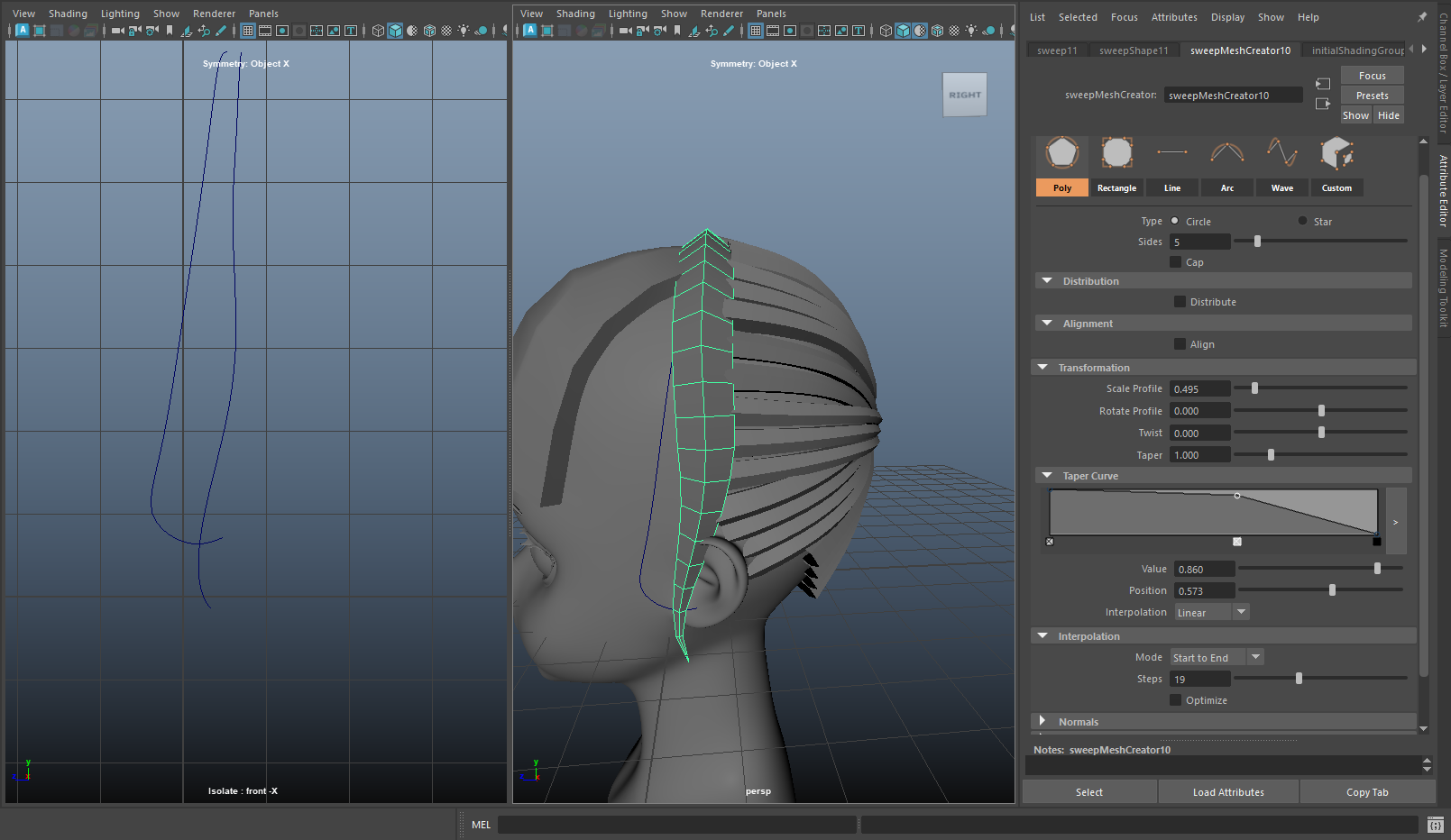Enable the Distribute checkbox

point(1180,302)
